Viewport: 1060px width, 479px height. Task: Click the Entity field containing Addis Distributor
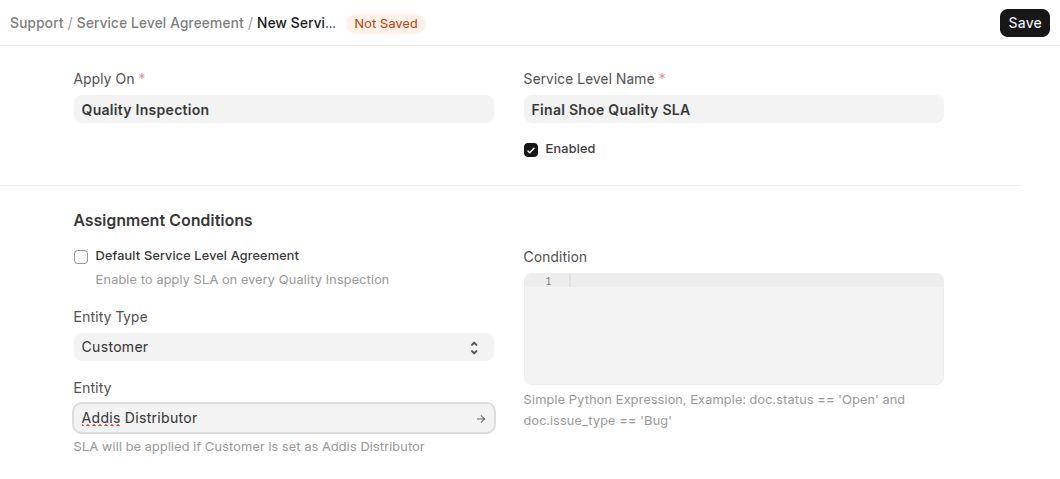click(x=270, y=418)
